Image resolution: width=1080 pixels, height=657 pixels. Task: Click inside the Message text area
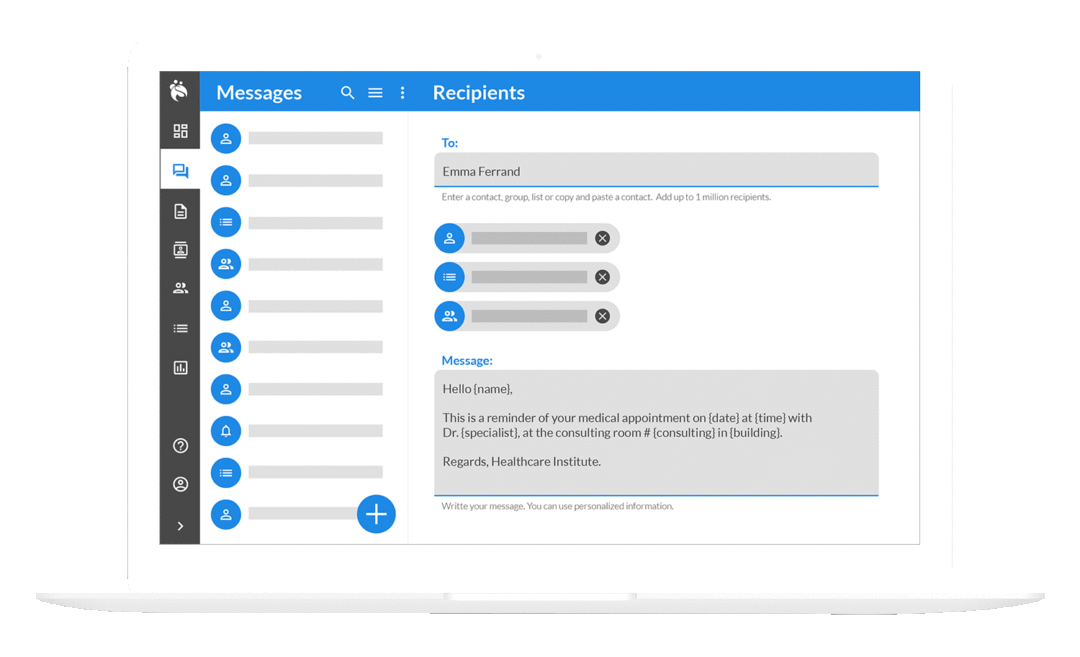coord(656,432)
